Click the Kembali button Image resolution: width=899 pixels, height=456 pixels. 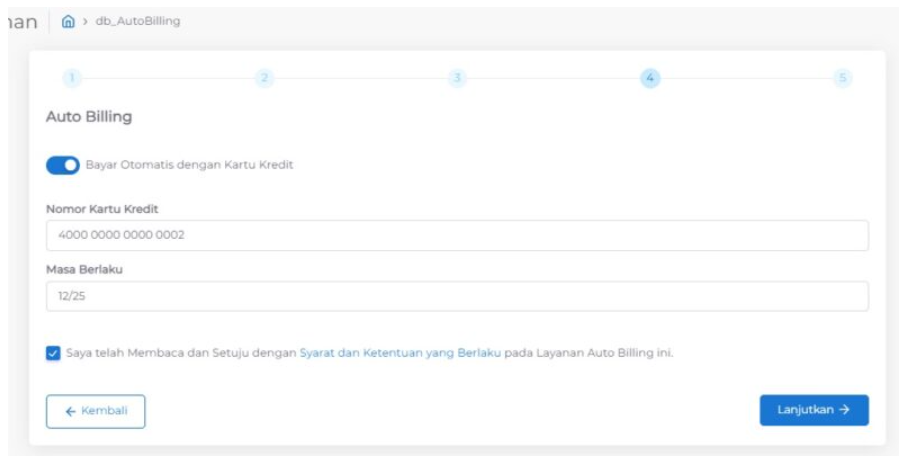[96, 411]
